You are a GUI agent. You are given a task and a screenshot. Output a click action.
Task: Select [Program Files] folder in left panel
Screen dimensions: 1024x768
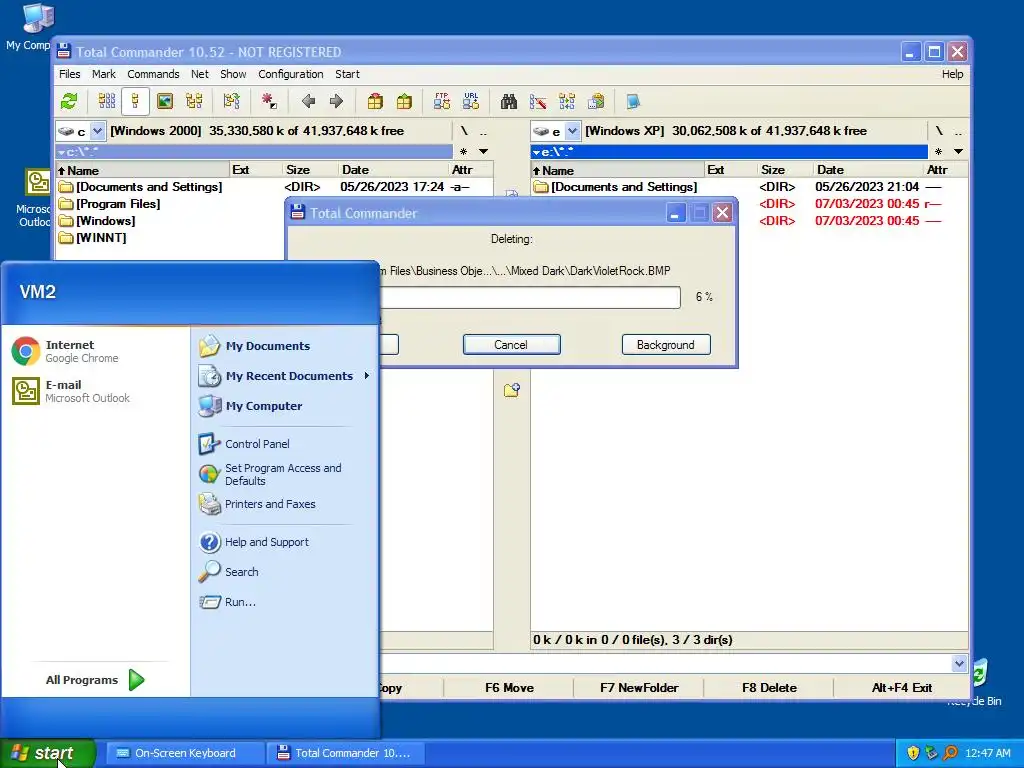click(x=118, y=204)
